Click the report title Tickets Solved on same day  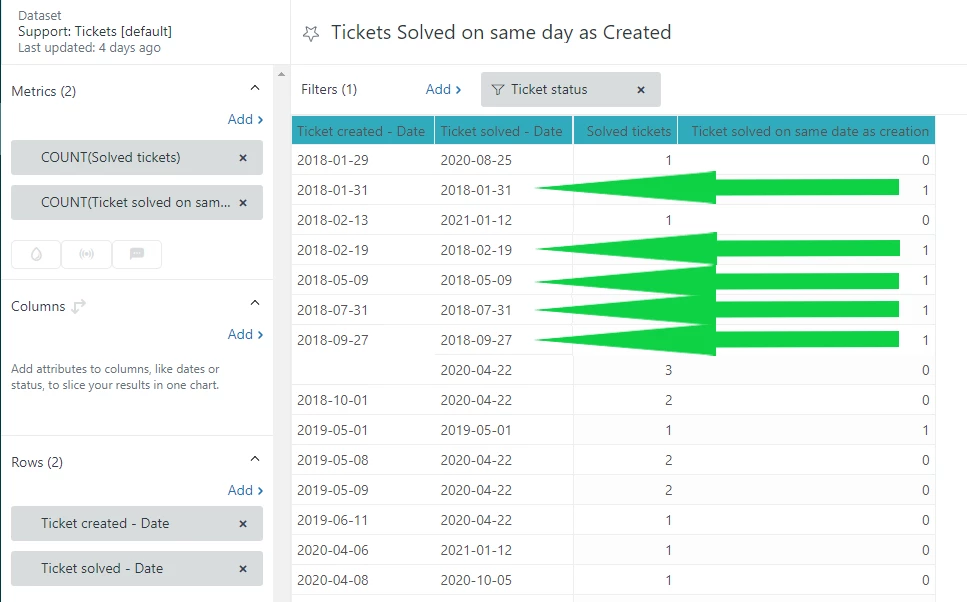[x=501, y=33]
